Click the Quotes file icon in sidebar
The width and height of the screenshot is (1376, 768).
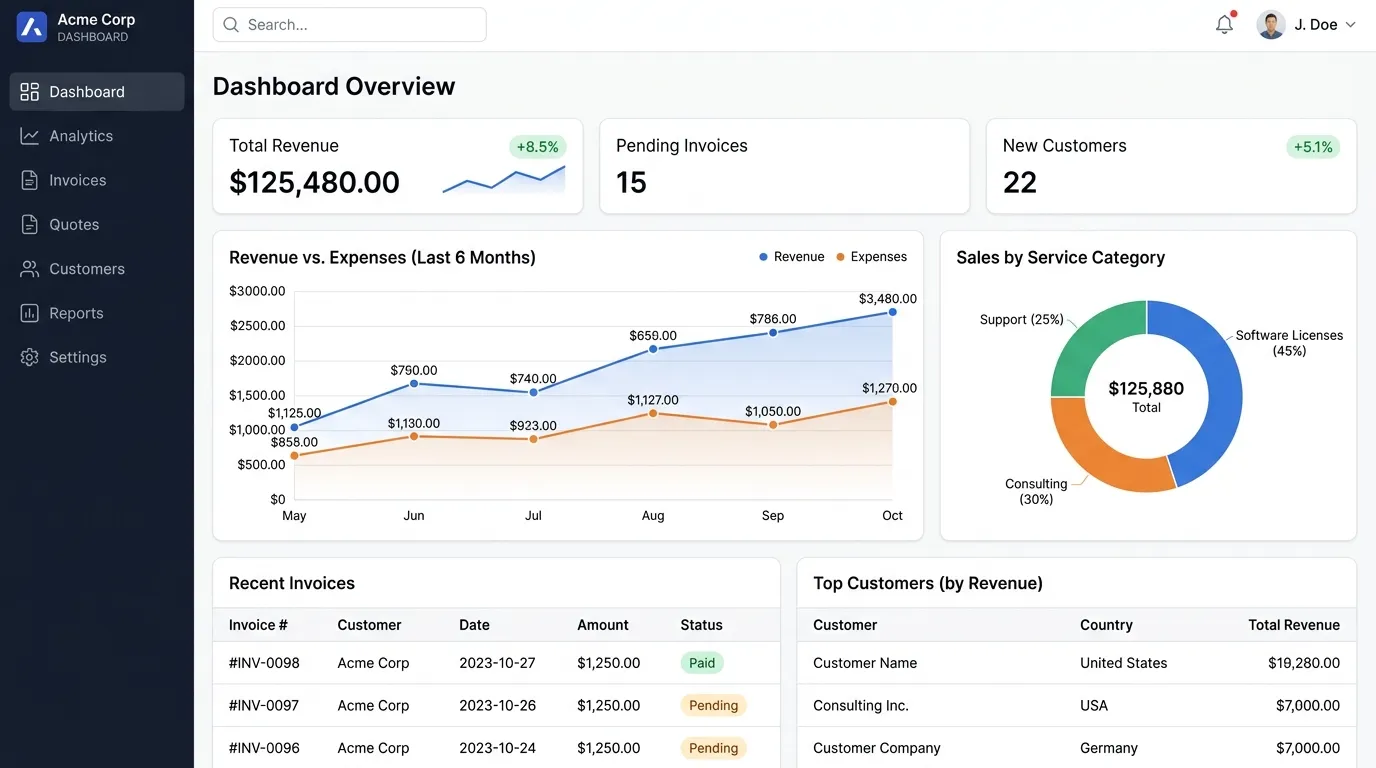tap(30, 224)
